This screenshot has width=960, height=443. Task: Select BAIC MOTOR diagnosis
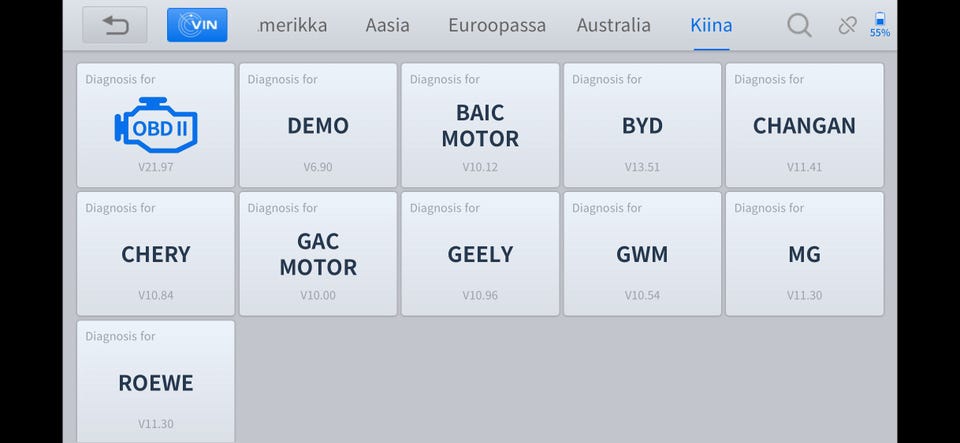pyautogui.click(x=480, y=125)
